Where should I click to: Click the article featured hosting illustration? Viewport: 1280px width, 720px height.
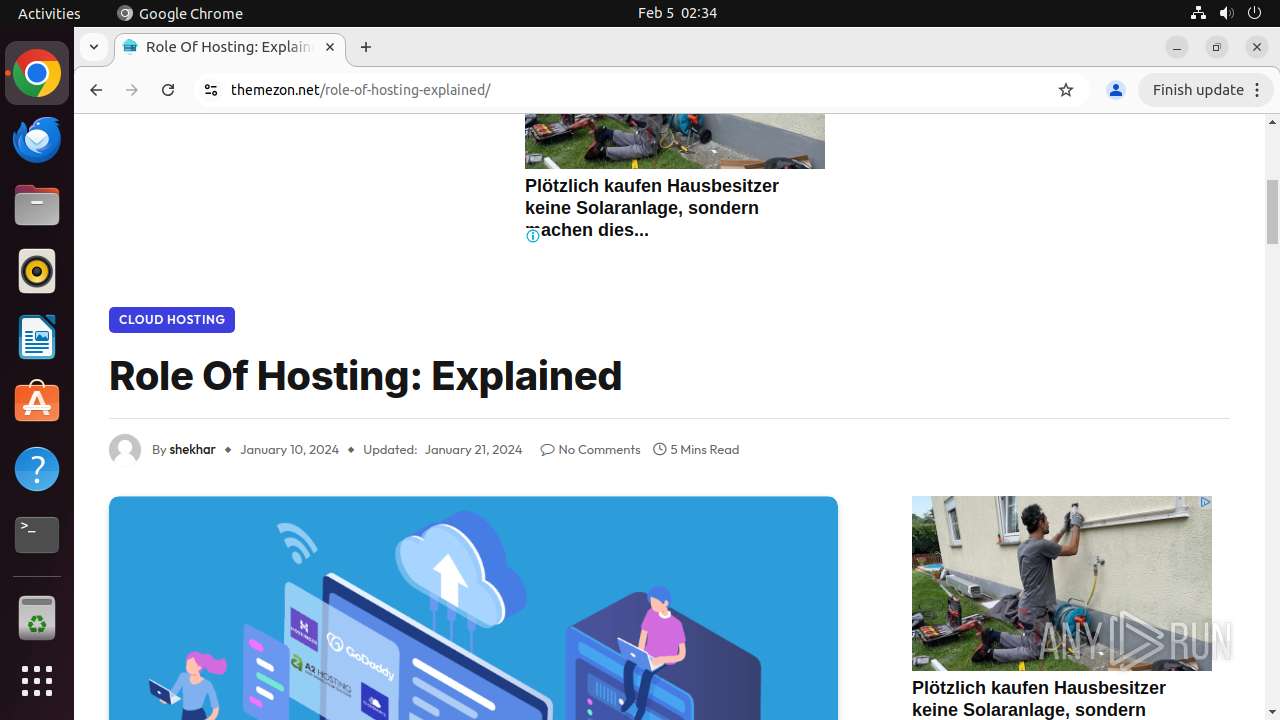pyautogui.click(x=473, y=608)
